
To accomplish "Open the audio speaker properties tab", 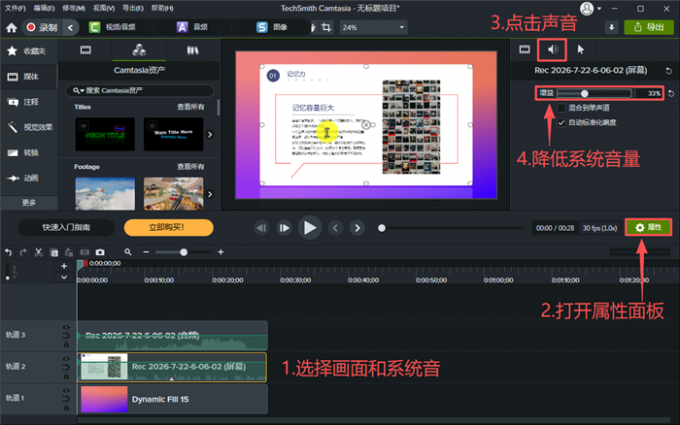I will coord(552,49).
